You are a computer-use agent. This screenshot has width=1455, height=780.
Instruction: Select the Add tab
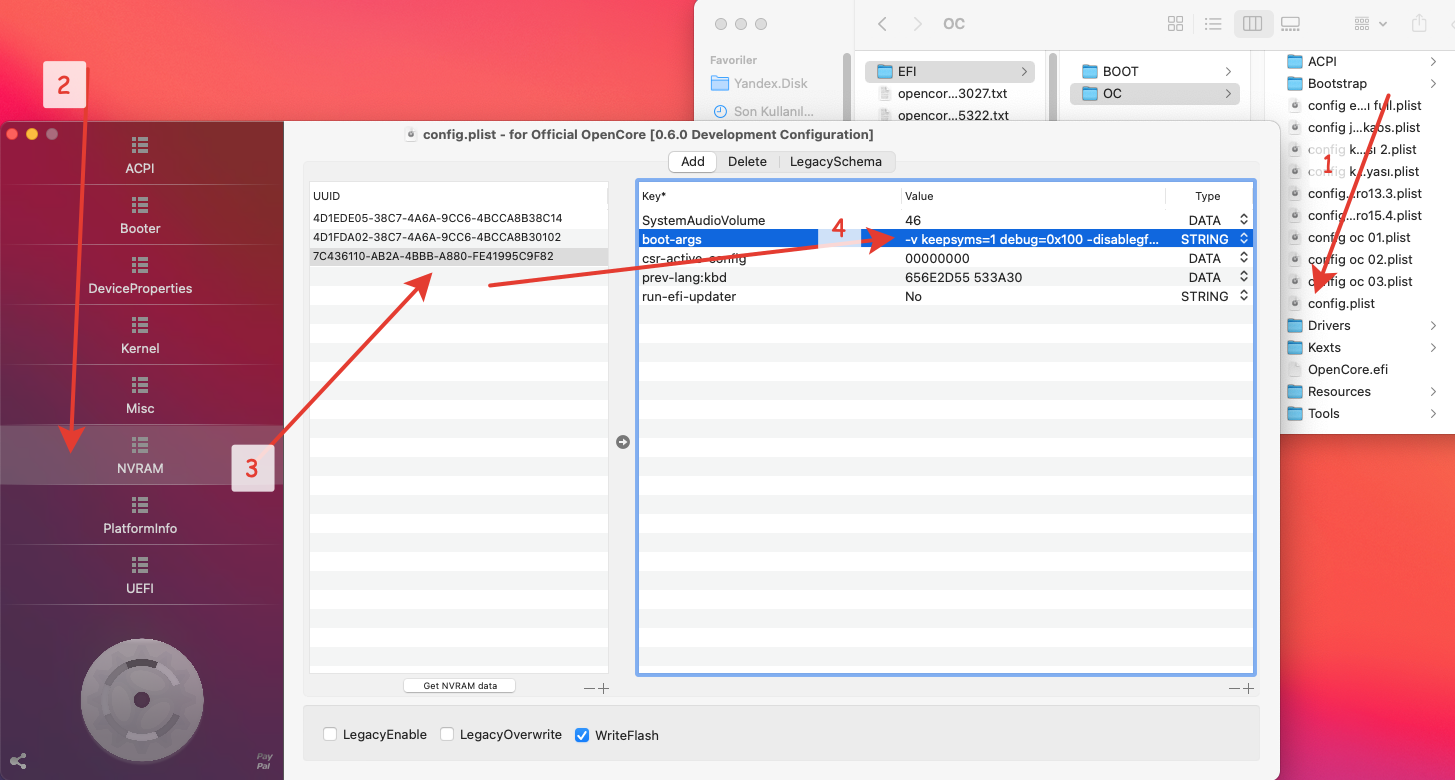click(693, 162)
